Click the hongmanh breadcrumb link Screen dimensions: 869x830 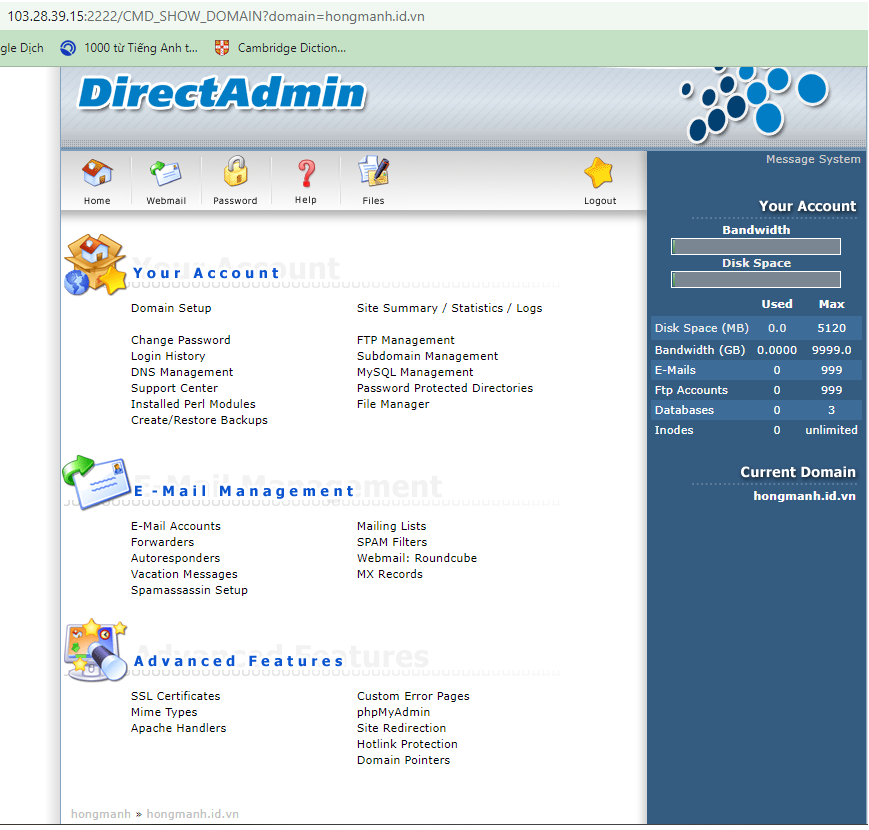[x=101, y=814]
